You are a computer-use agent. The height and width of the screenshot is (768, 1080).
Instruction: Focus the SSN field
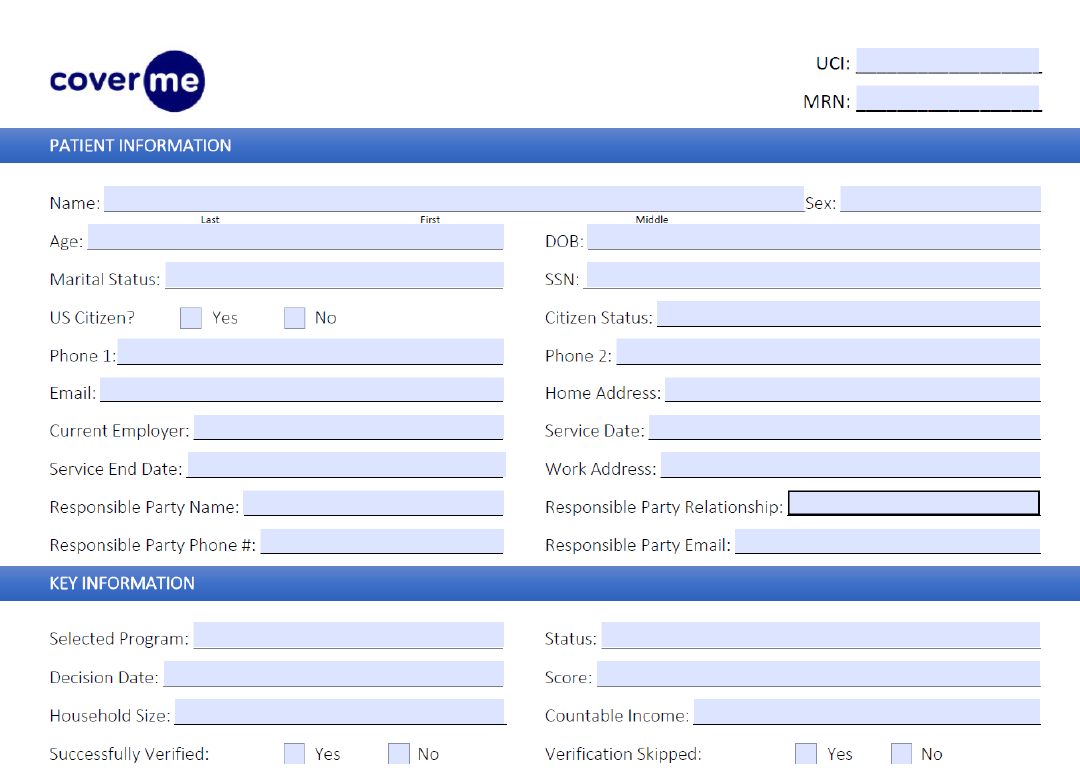click(x=812, y=275)
